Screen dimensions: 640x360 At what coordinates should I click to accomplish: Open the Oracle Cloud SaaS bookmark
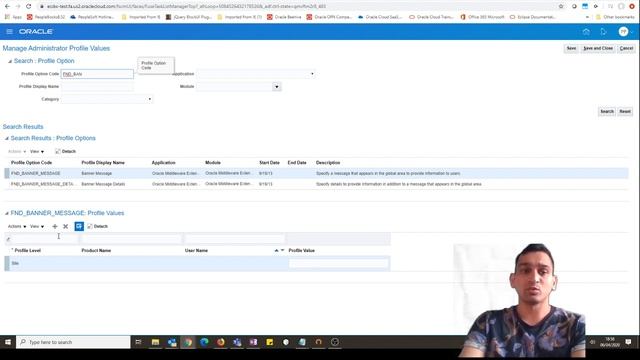[x=380, y=17]
